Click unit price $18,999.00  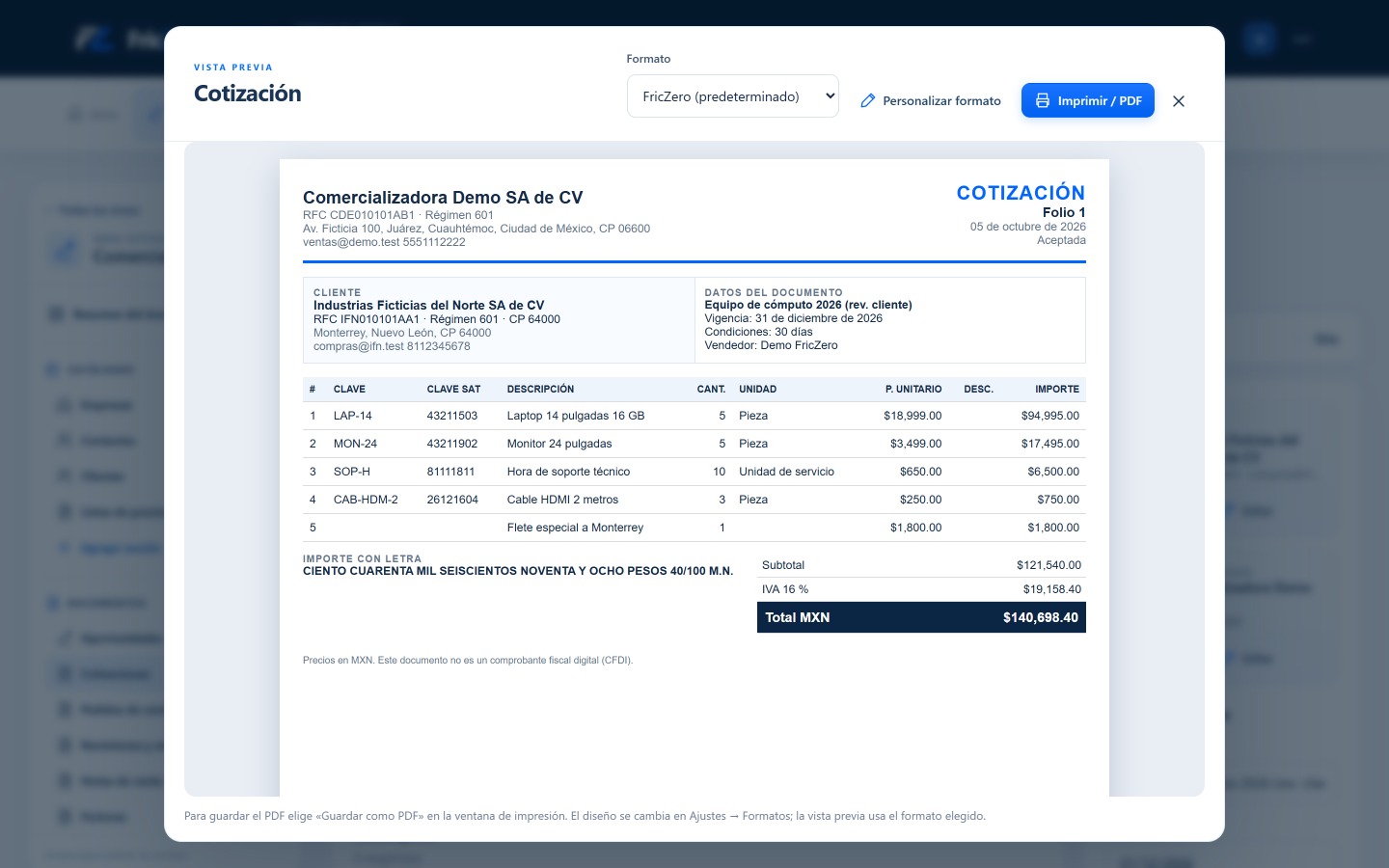(912, 416)
